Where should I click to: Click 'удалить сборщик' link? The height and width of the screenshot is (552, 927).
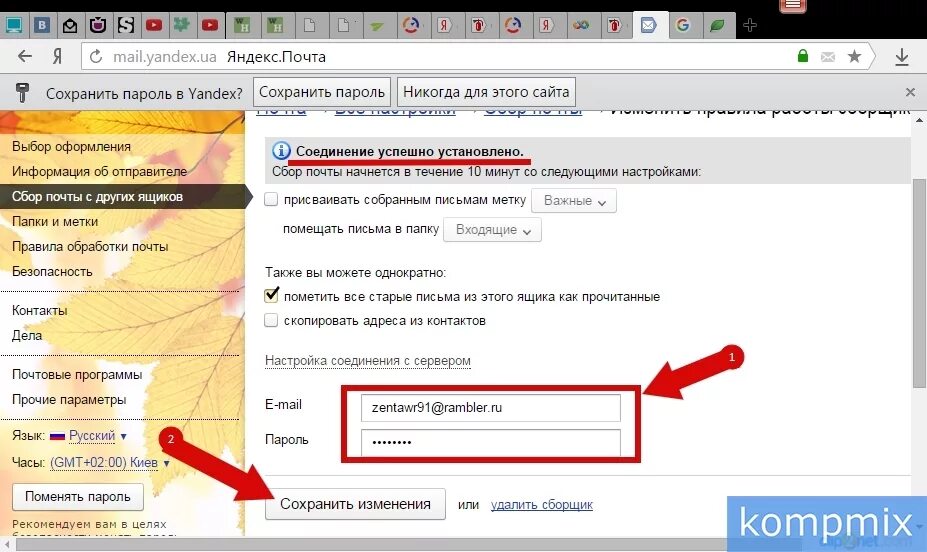tap(542, 505)
